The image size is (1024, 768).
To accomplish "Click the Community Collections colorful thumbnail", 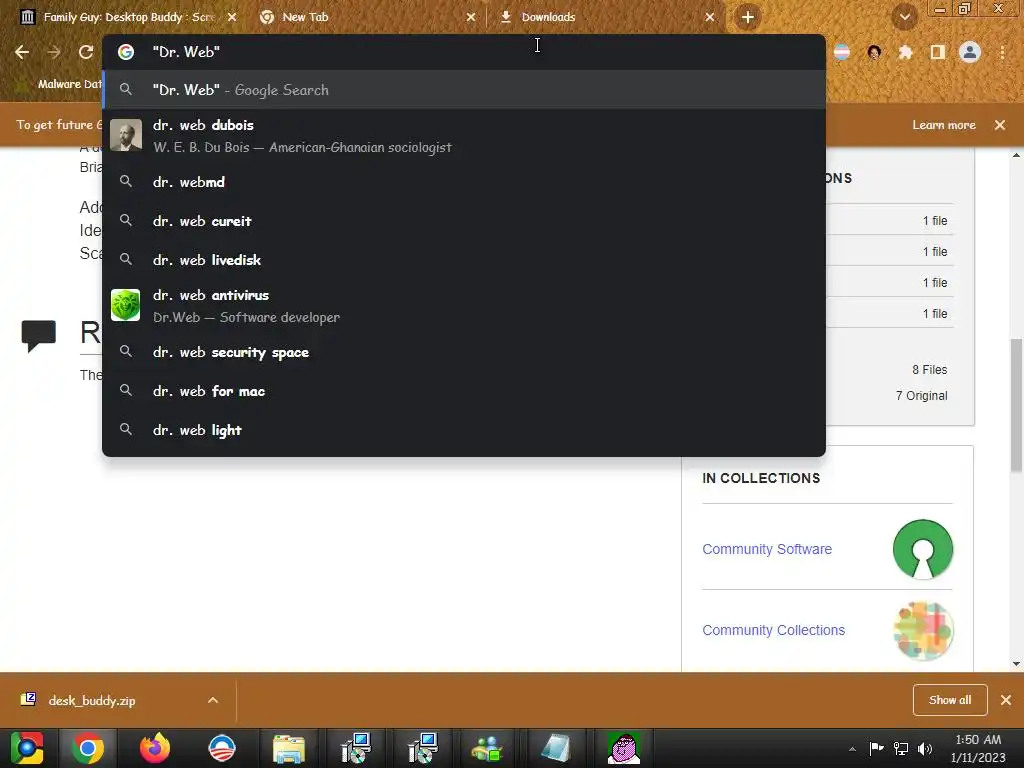I will point(923,631).
